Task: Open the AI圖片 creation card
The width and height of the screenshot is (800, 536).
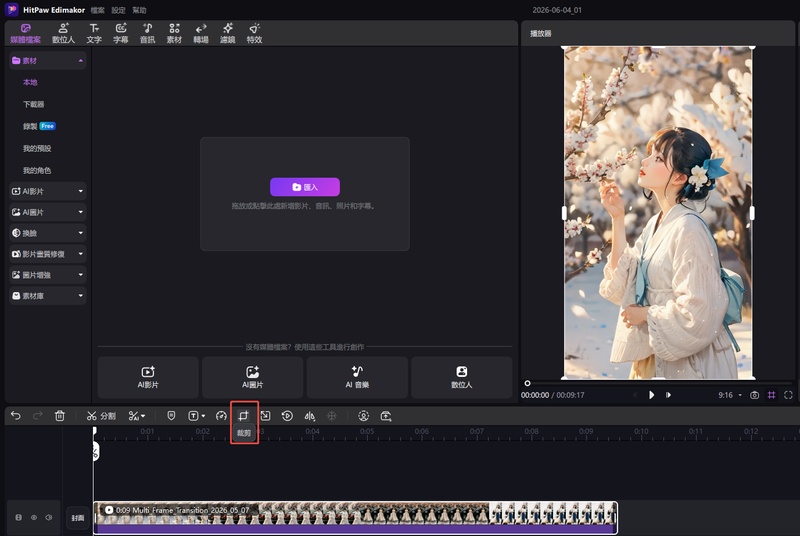Action: coord(253,377)
